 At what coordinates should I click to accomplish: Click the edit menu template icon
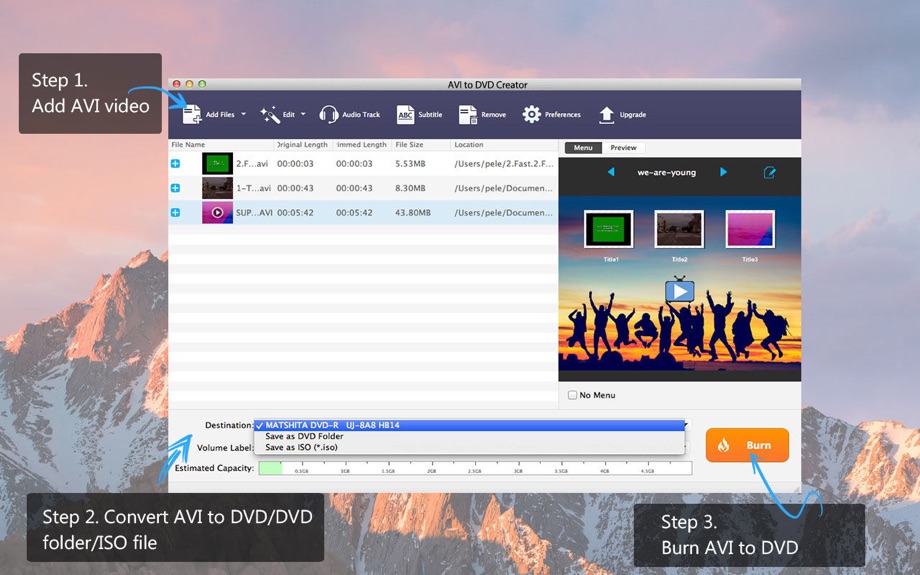point(769,172)
